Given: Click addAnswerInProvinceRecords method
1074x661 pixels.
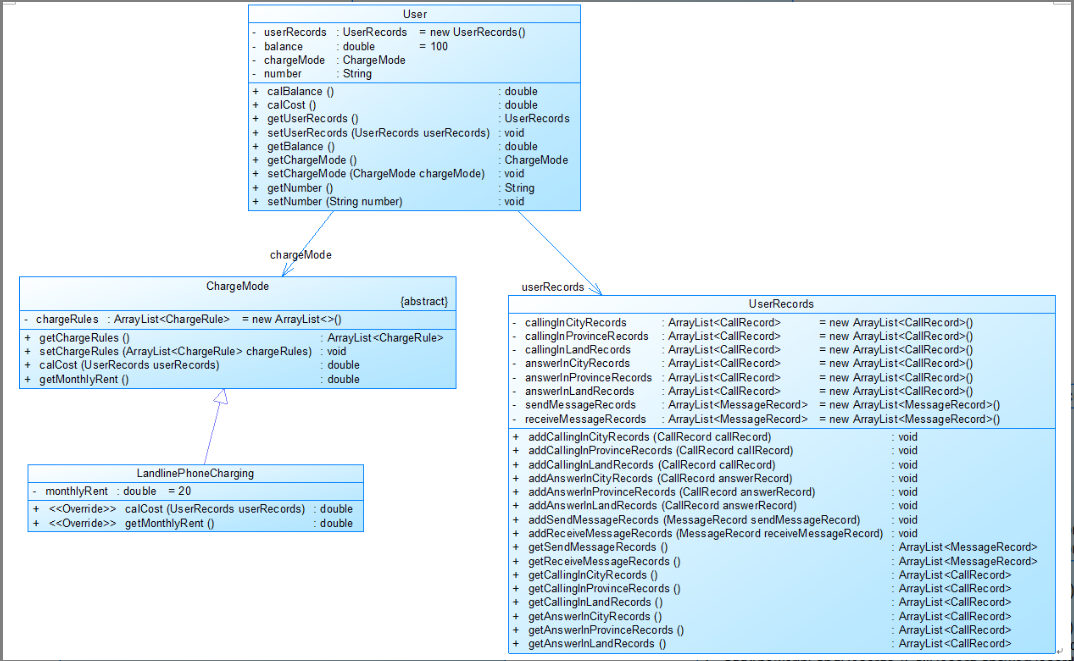Looking at the screenshot, I should pos(716,492).
